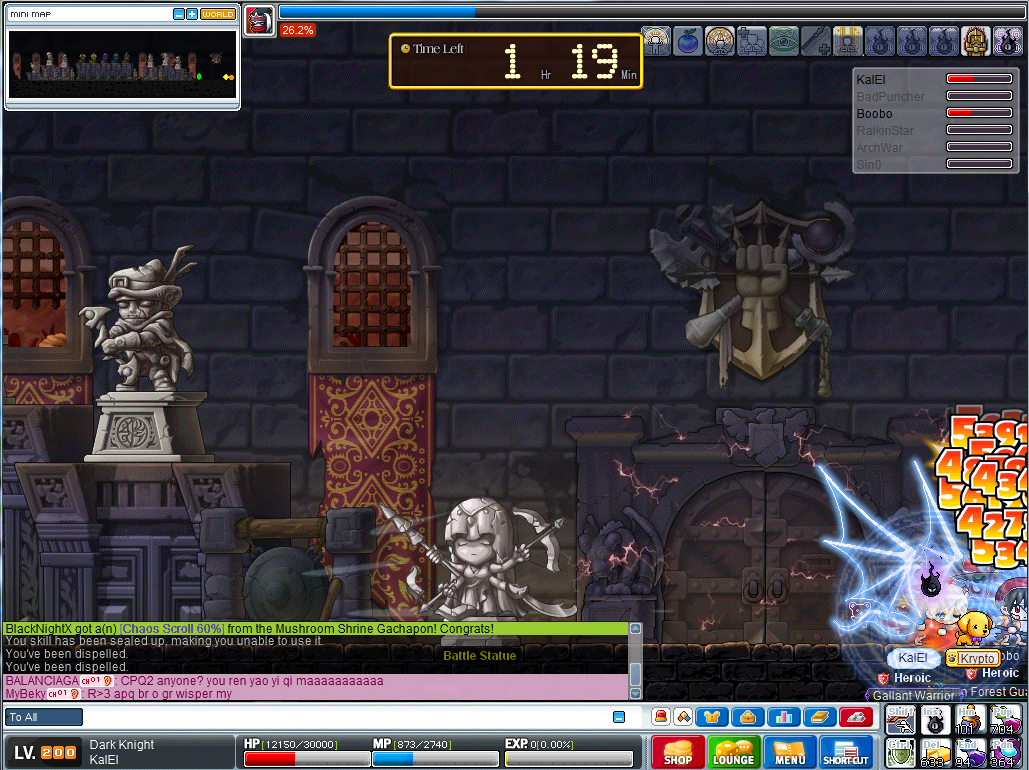This screenshot has width=1029, height=770.
Task: Open the orange and blue diamond icon
Action: (x=683, y=717)
